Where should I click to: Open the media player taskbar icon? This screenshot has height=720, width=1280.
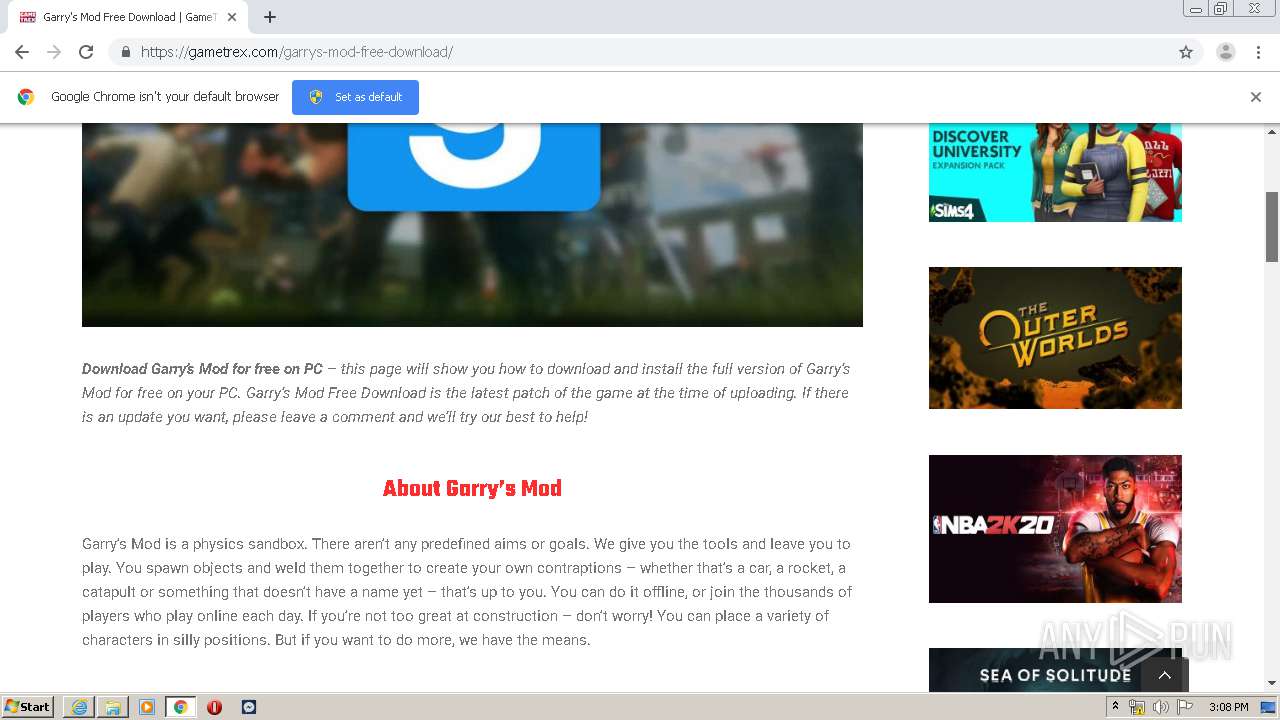coord(147,707)
